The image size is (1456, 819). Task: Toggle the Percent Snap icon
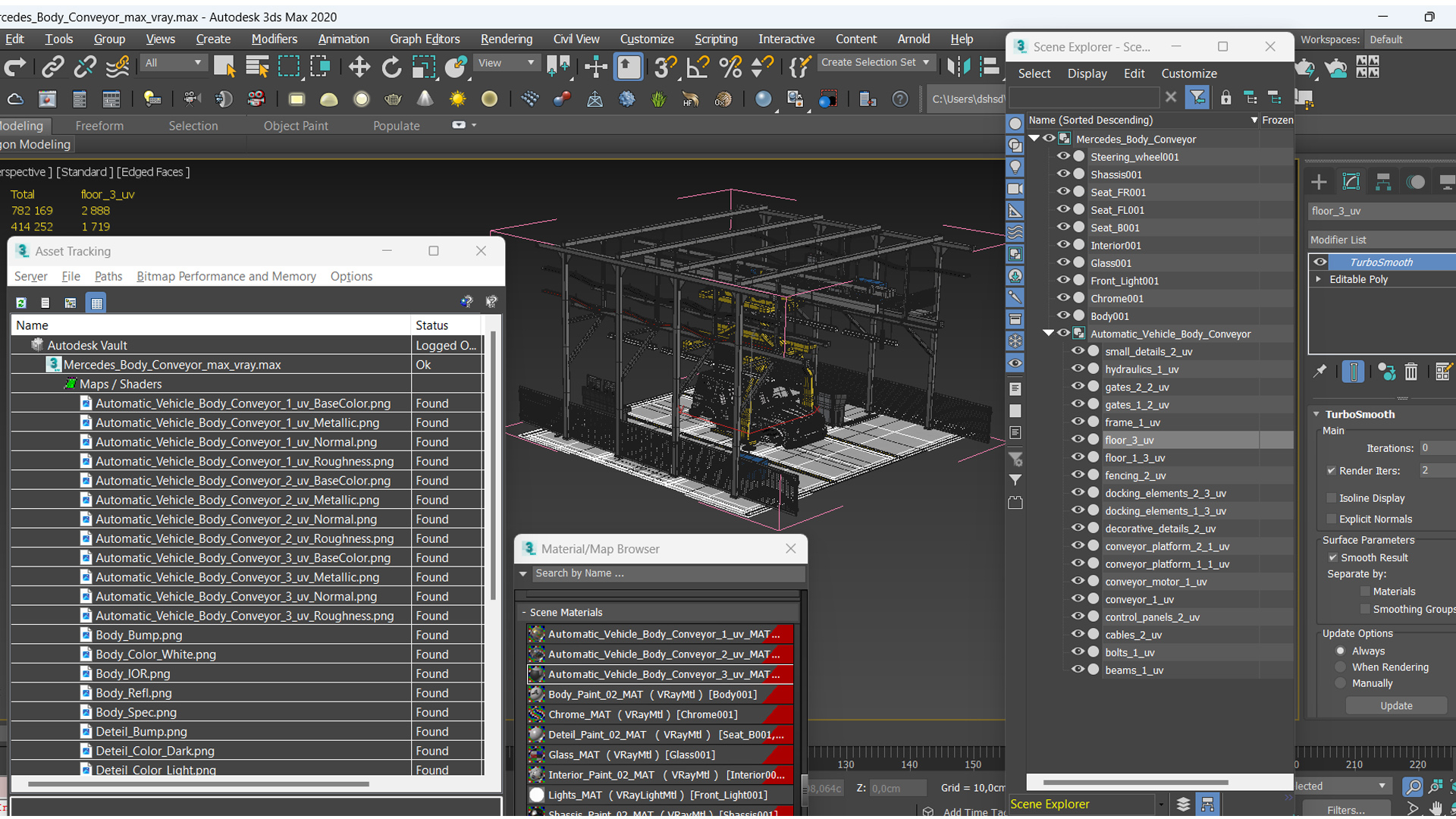pyautogui.click(x=730, y=67)
